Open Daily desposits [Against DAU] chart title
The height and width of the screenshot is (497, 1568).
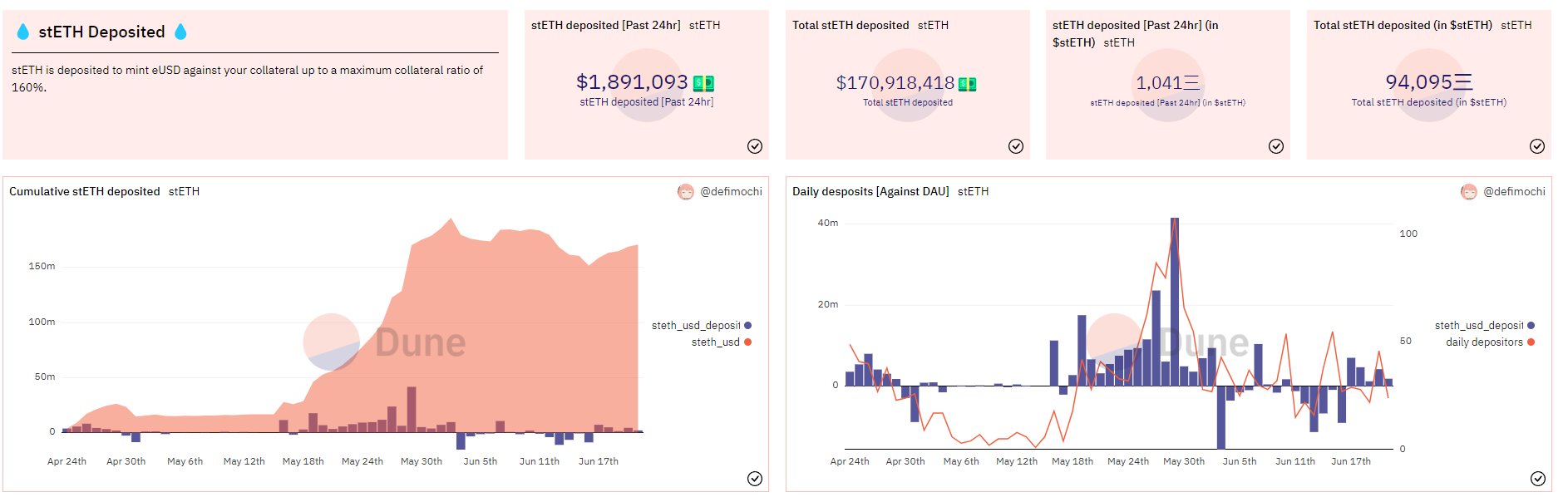[870, 192]
